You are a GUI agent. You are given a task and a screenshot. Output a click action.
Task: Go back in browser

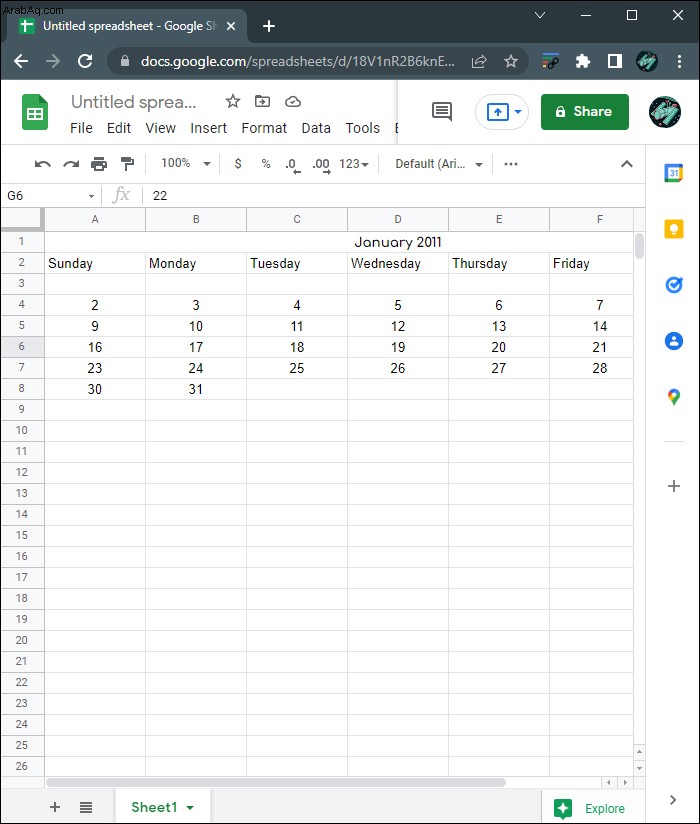21,61
